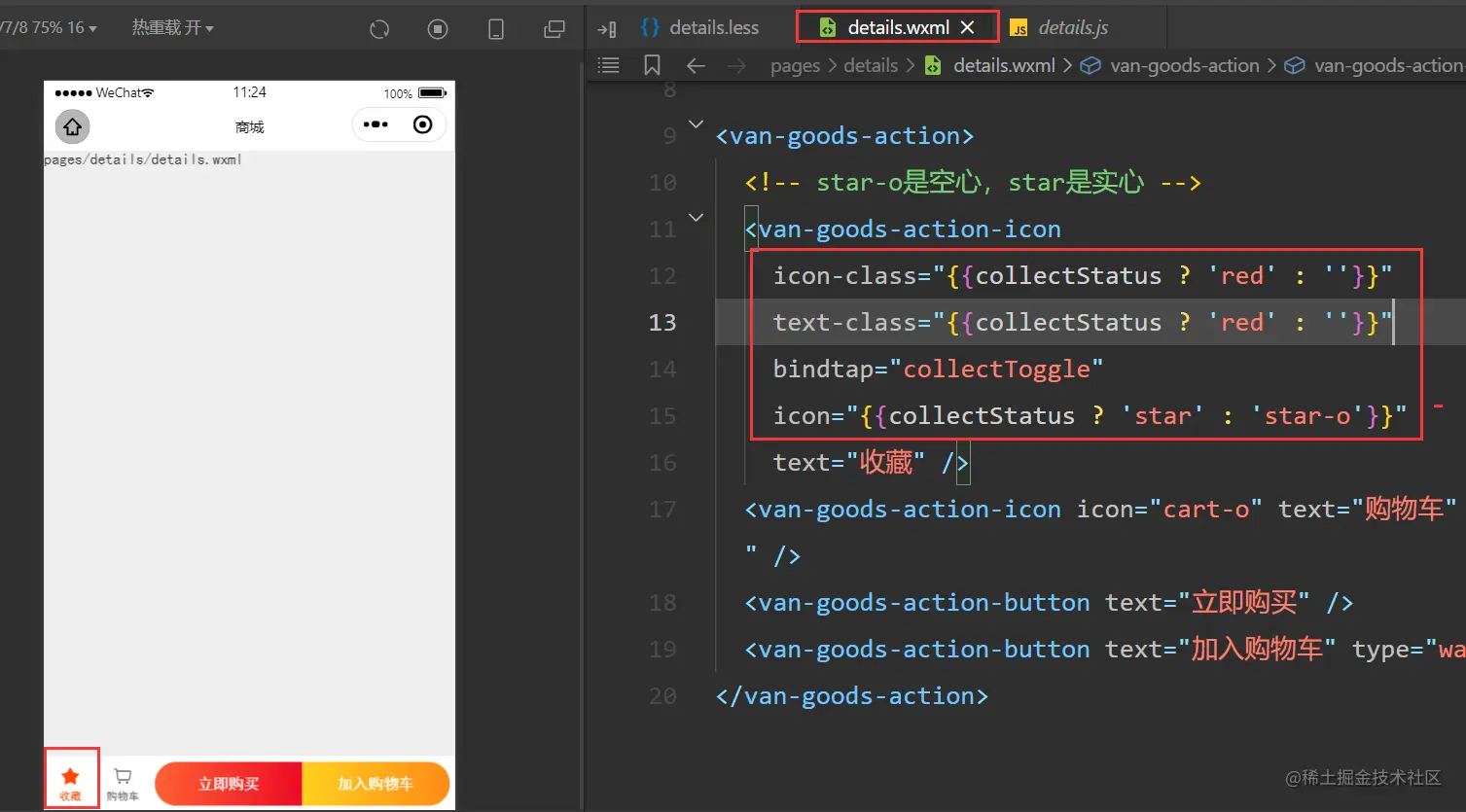Tap the 收藏 star icon

click(x=70, y=778)
